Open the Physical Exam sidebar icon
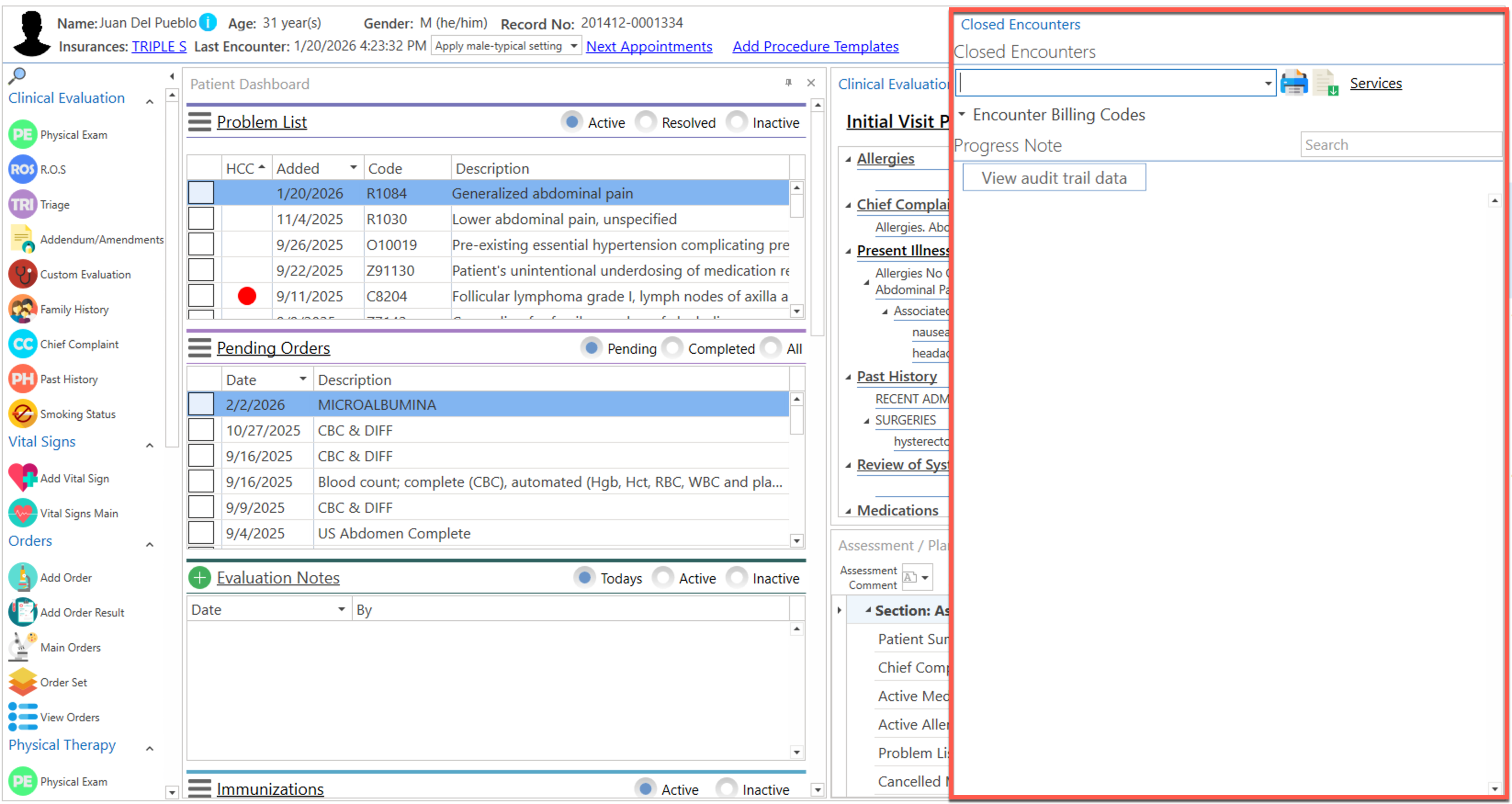 (x=23, y=135)
